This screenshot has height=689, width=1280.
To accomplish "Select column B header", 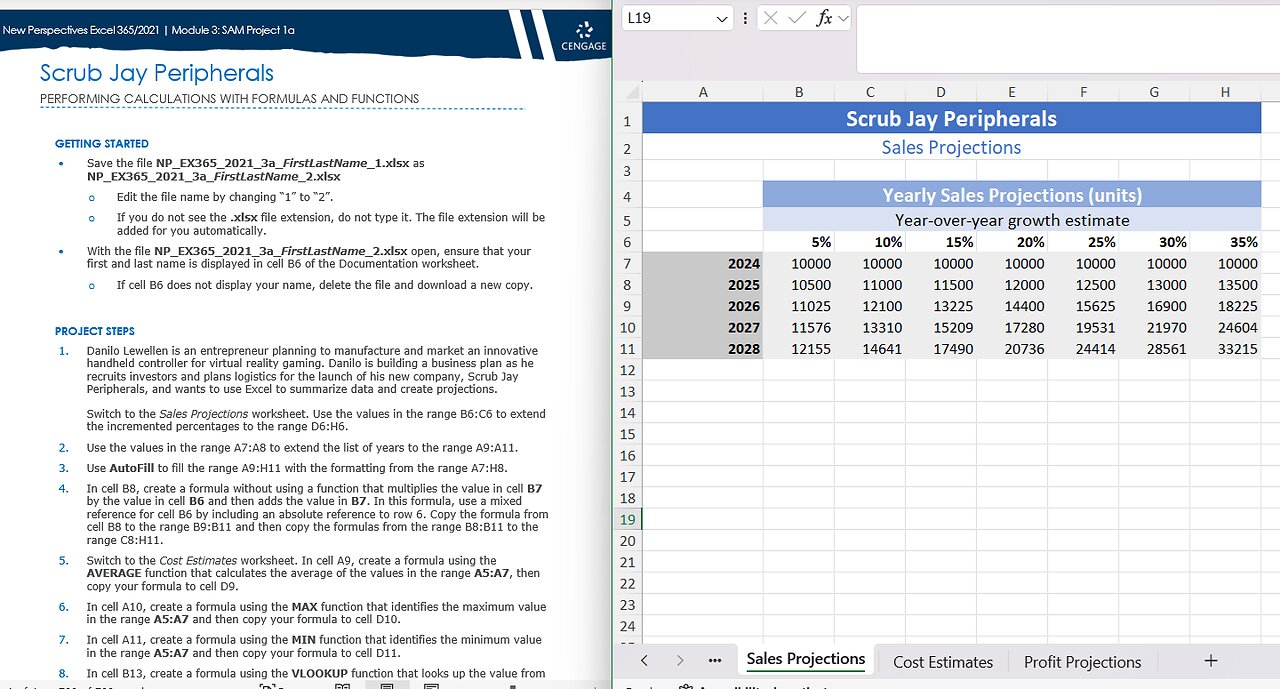I will (x=798, y=92).
